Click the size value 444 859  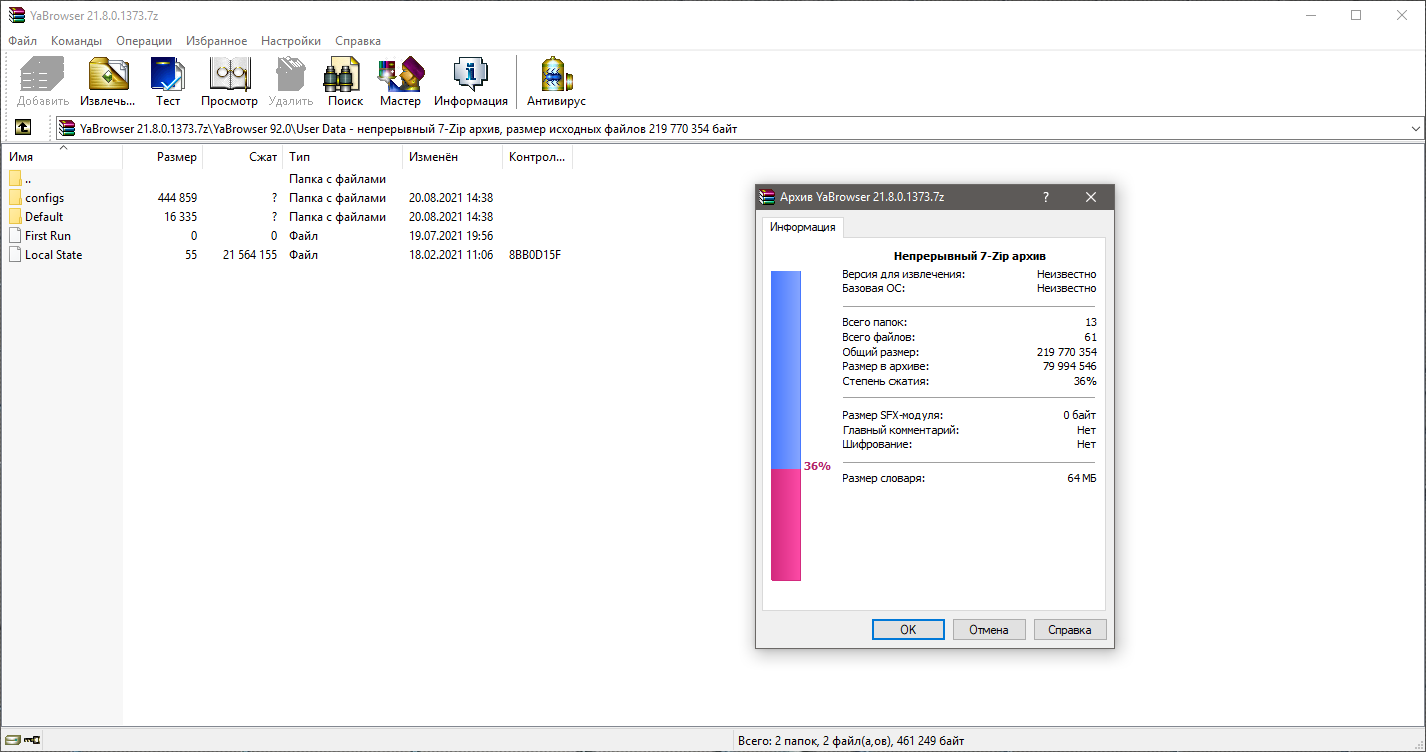pos(177,198)
